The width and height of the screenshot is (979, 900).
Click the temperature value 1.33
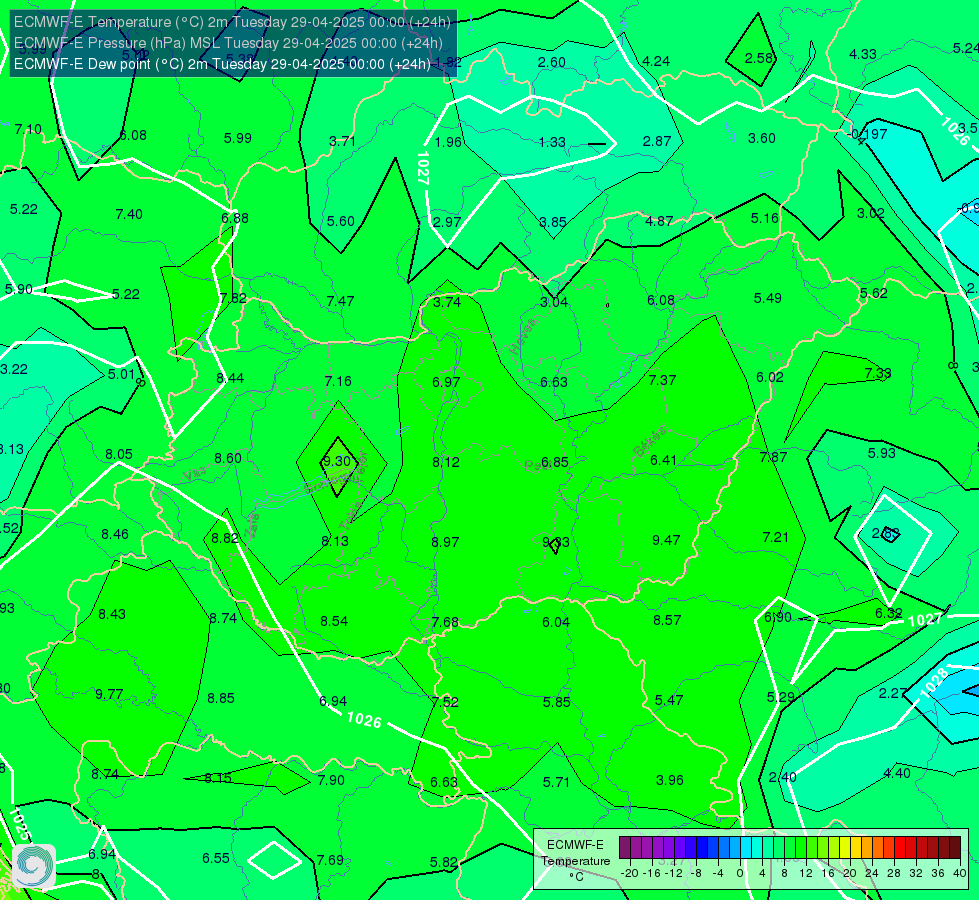click(552, 142)
